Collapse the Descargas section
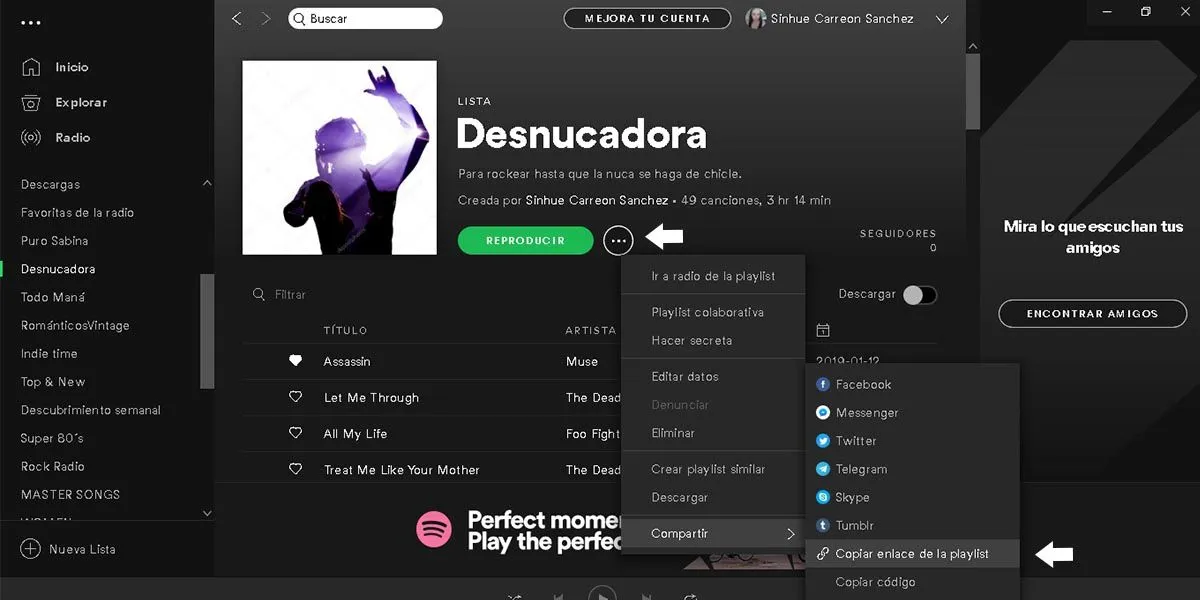The image size is (1200, 600). pyautogui.click(x=207, y=183)
